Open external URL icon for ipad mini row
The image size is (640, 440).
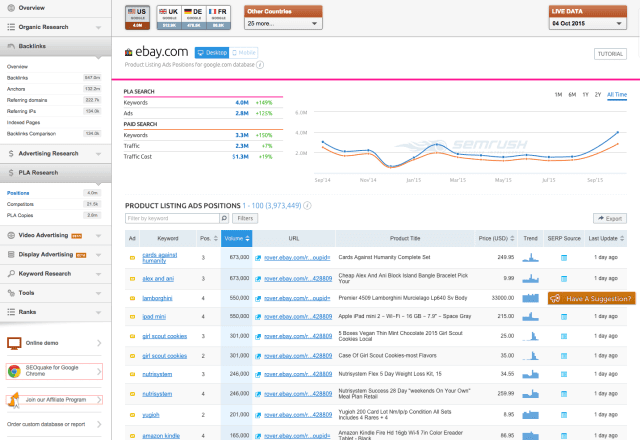[258, 317]
